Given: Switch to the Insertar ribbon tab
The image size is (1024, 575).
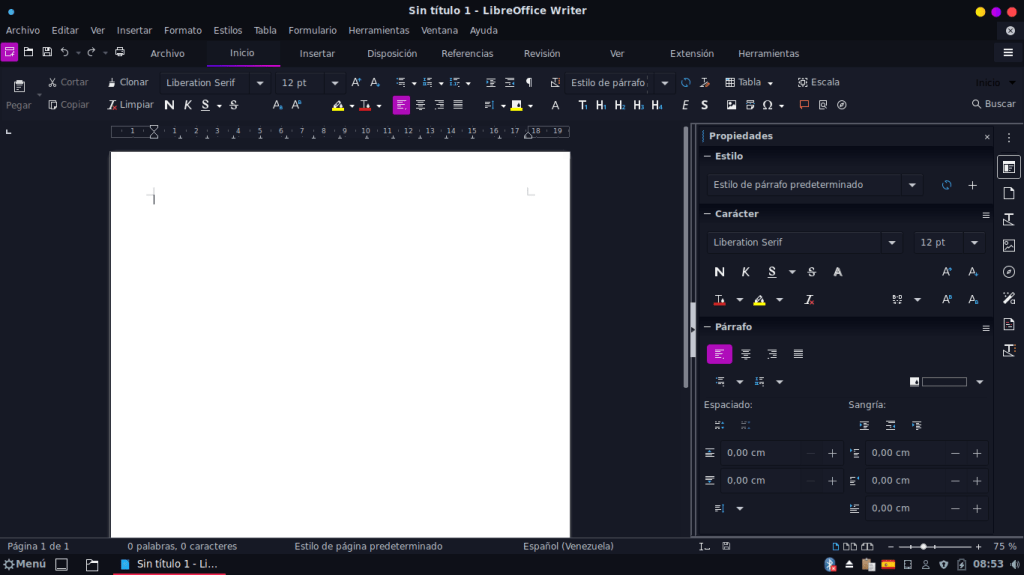Looking at the screenshot, I should coord(317,53).
